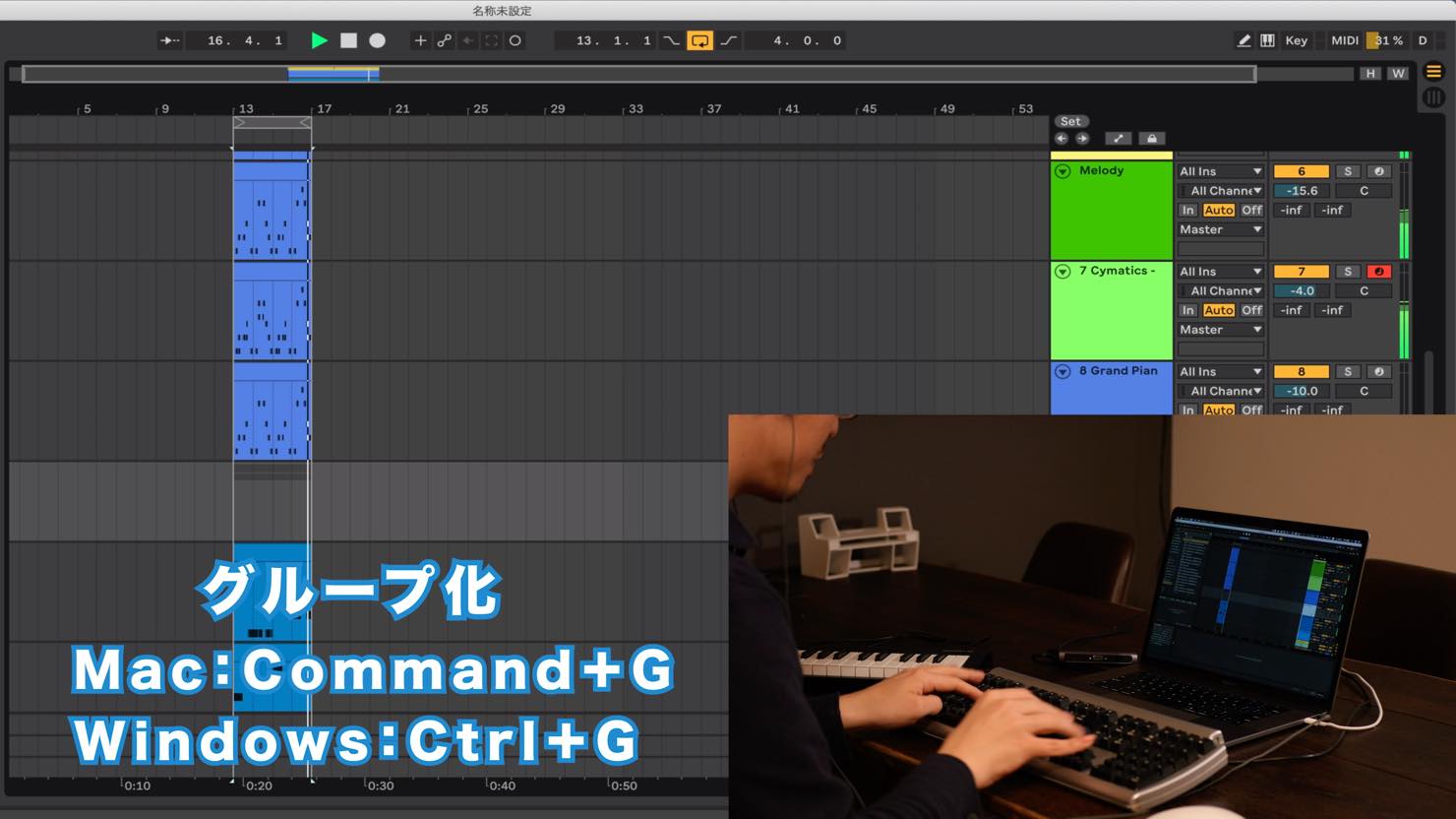Screen dimensions: 1456x819
Task: Open Melody track Master output dropdown
Action: coord(1220,229)
